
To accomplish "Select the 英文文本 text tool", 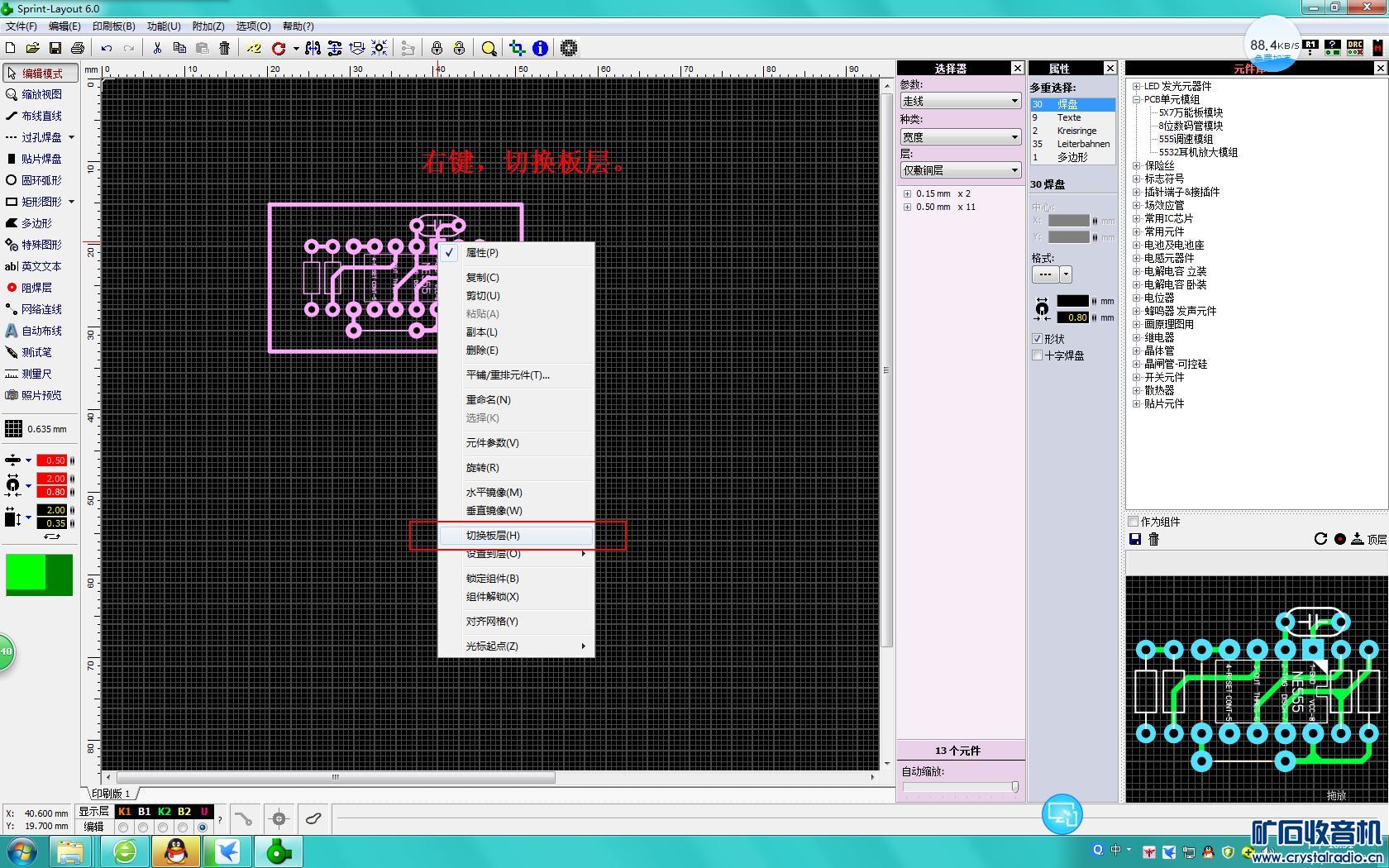I will pos(40,266).
